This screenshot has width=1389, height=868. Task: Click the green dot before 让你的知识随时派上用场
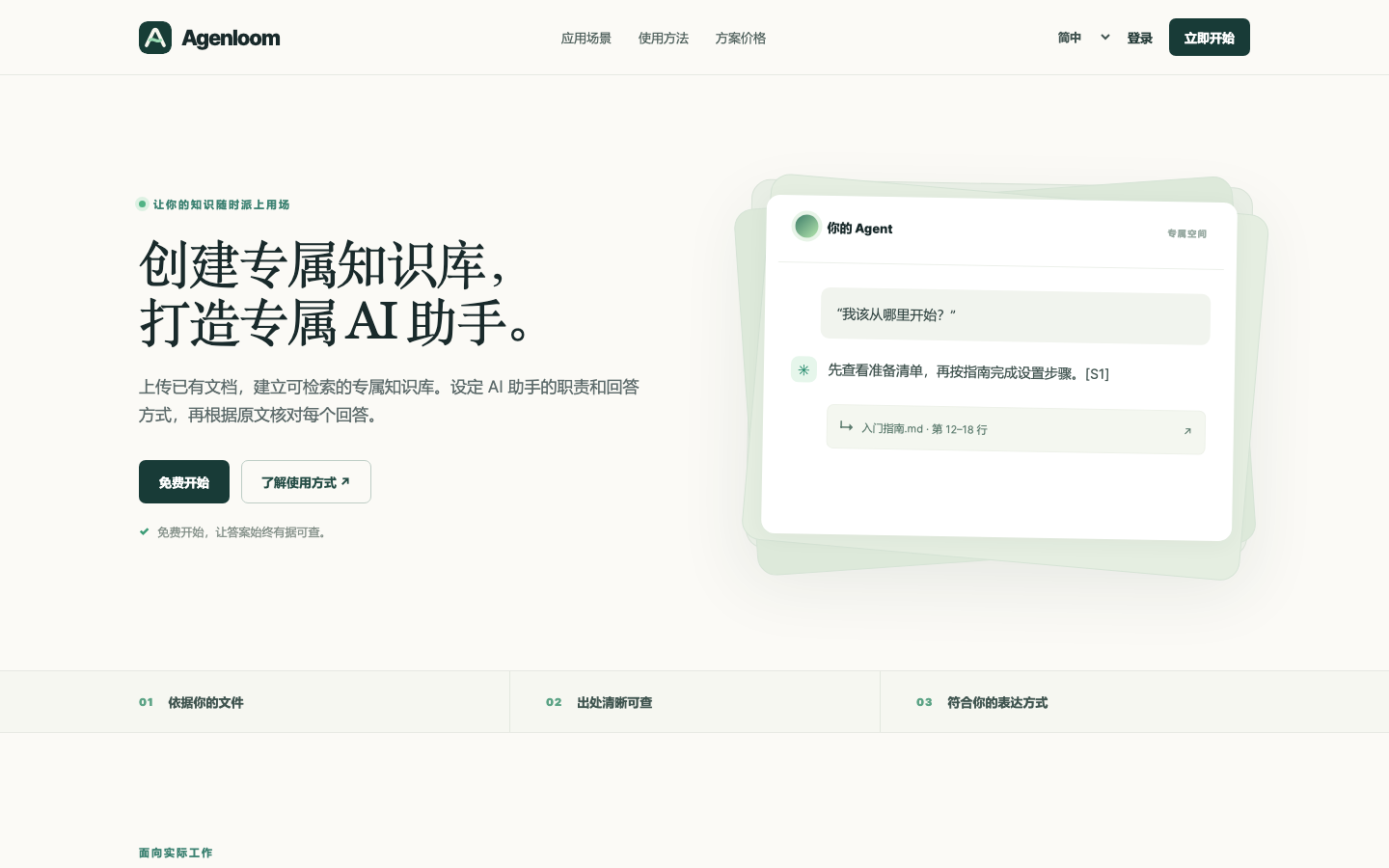(143, 204)
